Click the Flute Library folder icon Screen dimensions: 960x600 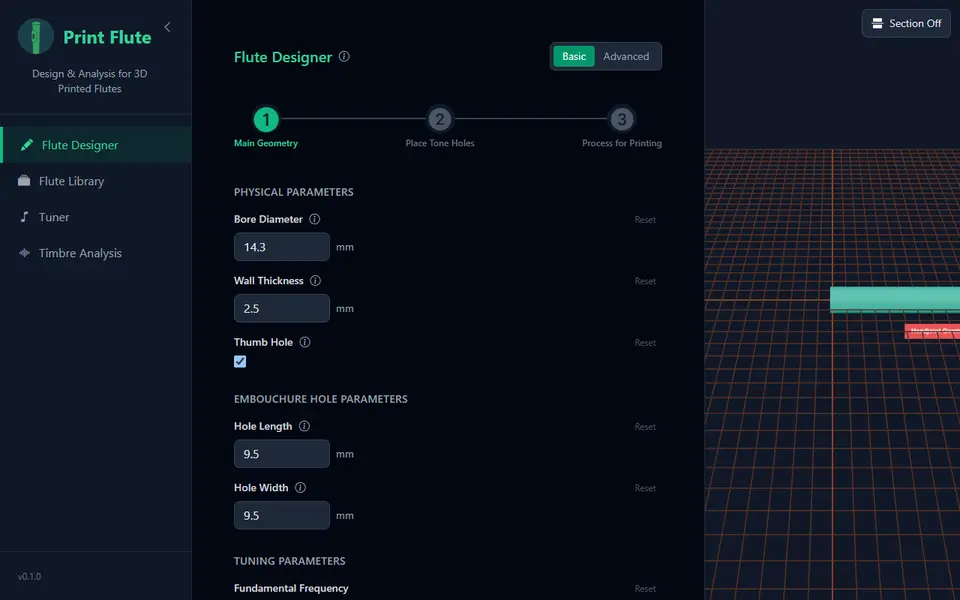(24, 181)
